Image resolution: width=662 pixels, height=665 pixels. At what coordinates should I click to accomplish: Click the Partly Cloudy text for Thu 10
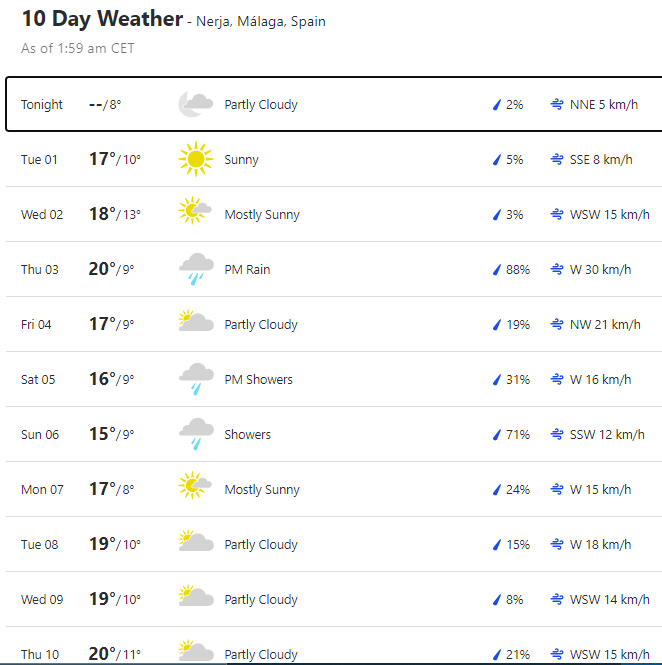(x=261, y=654)
